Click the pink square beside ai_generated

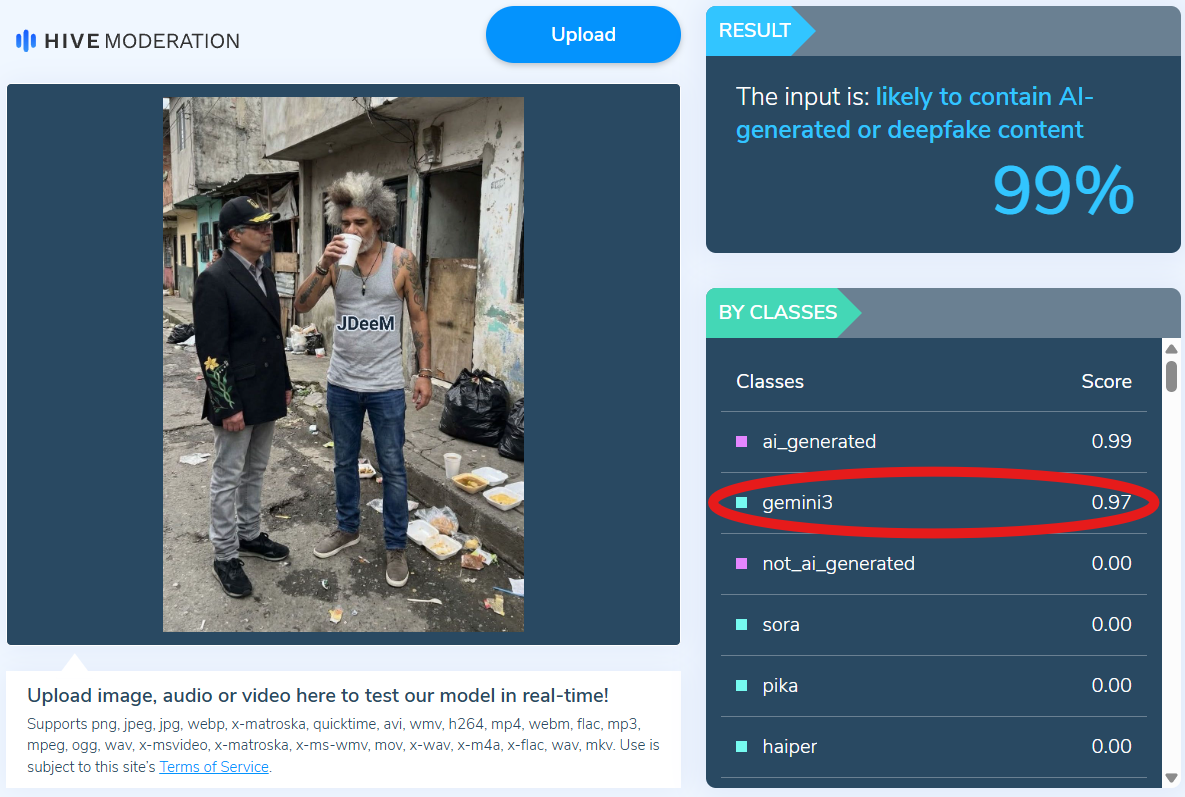tap(741, 441)
